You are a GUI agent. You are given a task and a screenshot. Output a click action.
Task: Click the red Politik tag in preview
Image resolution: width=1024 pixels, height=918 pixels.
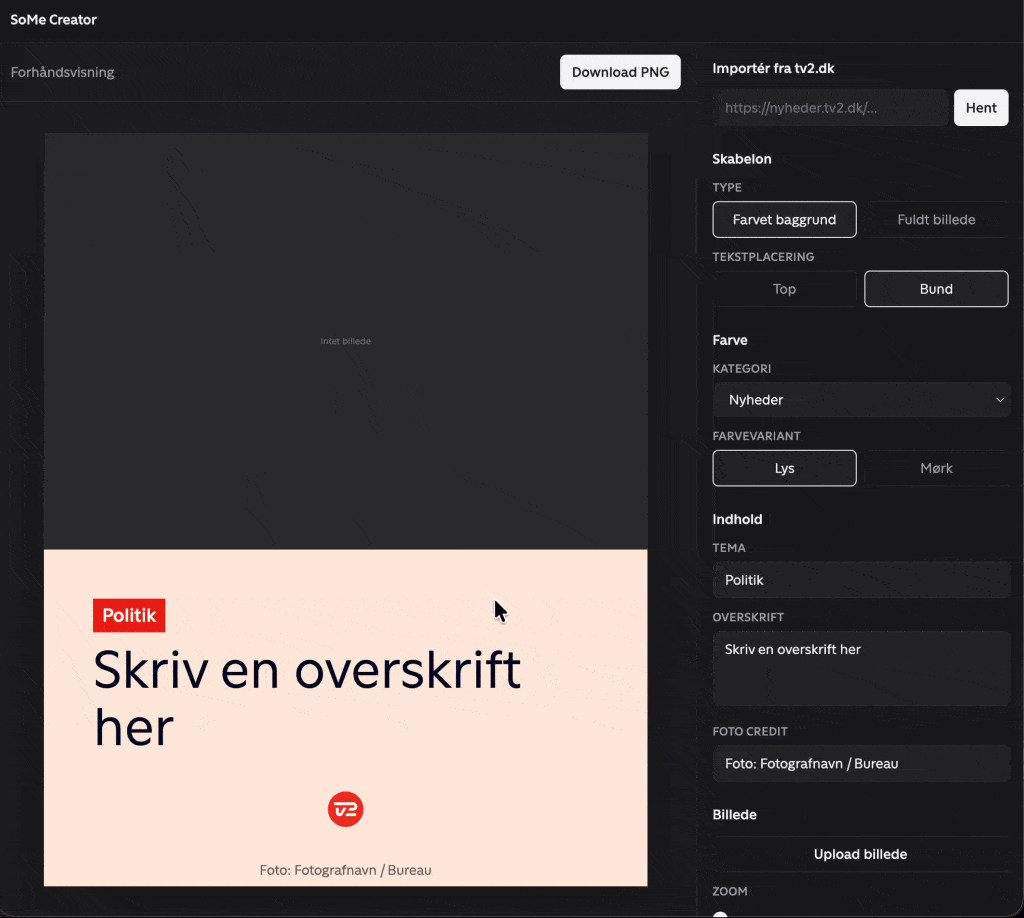point(129,615)
